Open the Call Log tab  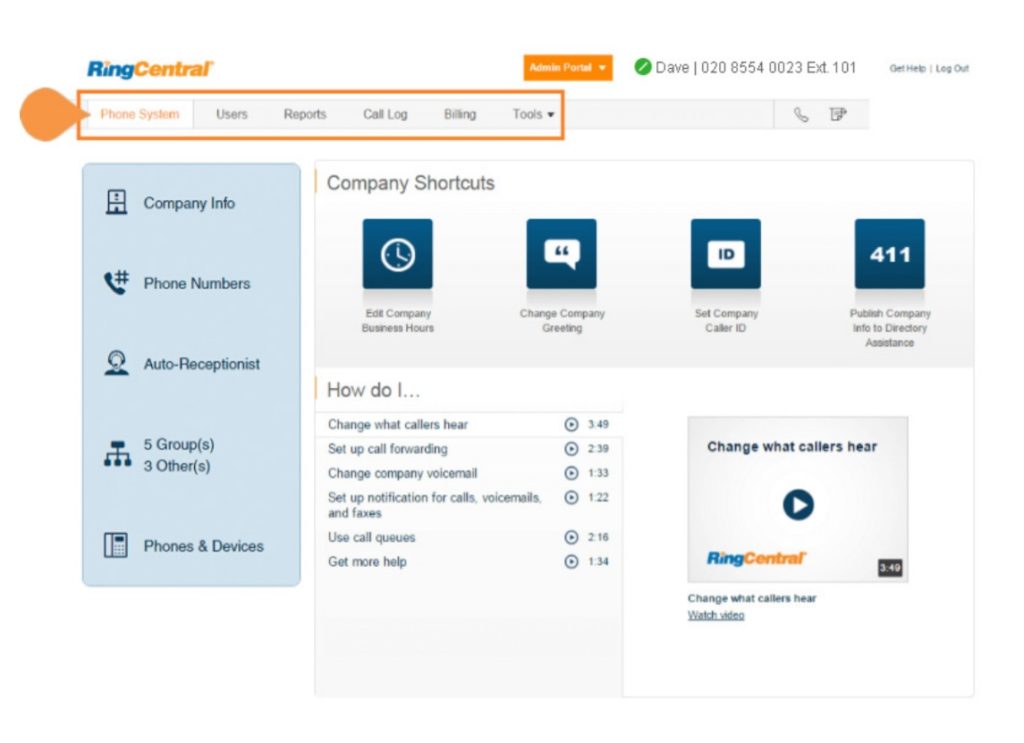click(385, 115)
